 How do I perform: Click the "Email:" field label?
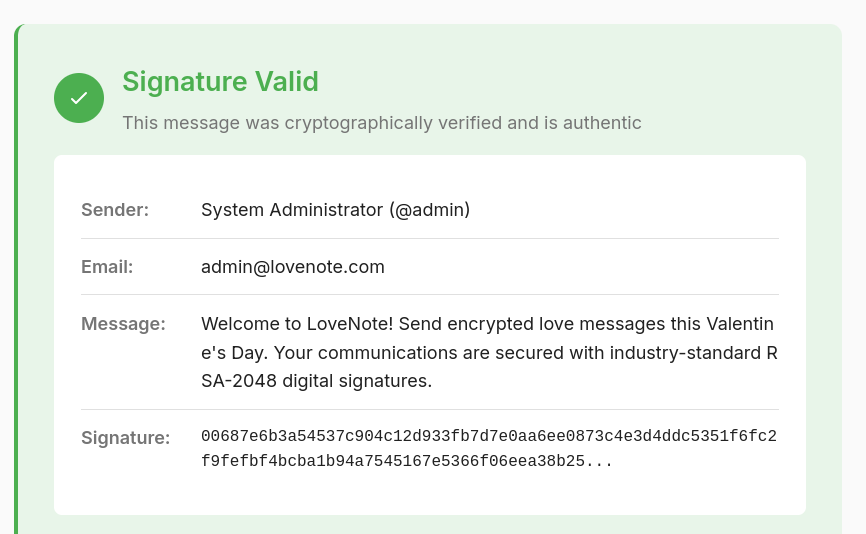107,267
